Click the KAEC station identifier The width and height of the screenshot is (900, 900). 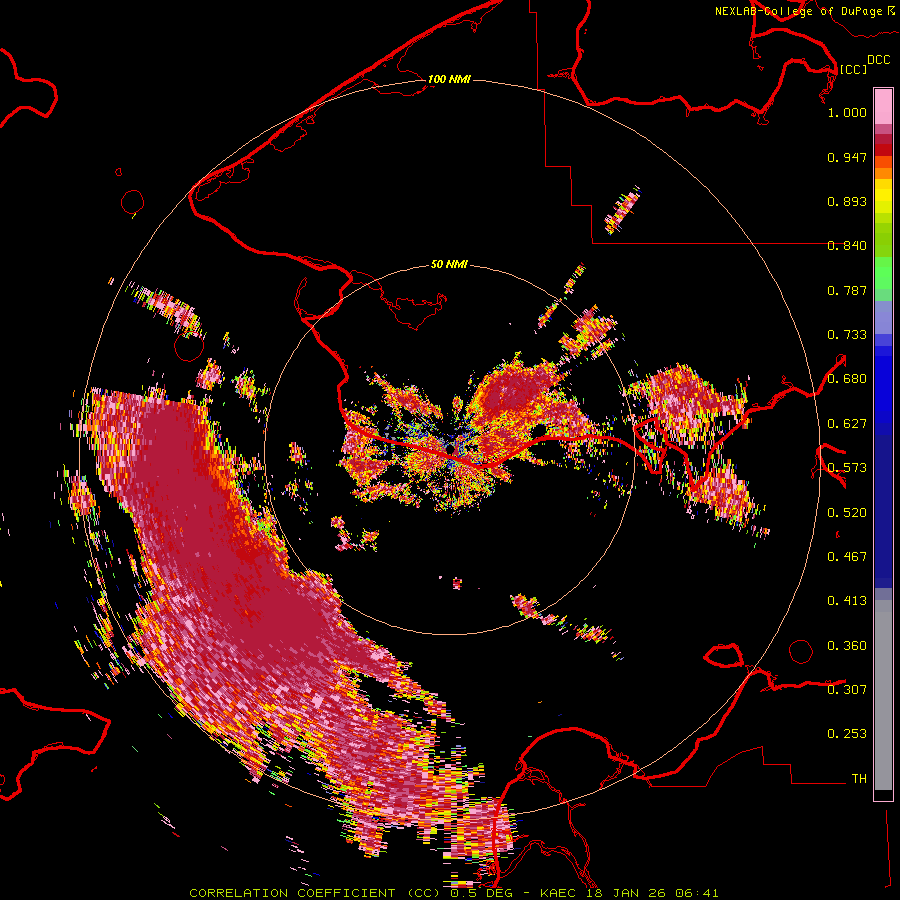pyautogui.click(x=559, y=893)
